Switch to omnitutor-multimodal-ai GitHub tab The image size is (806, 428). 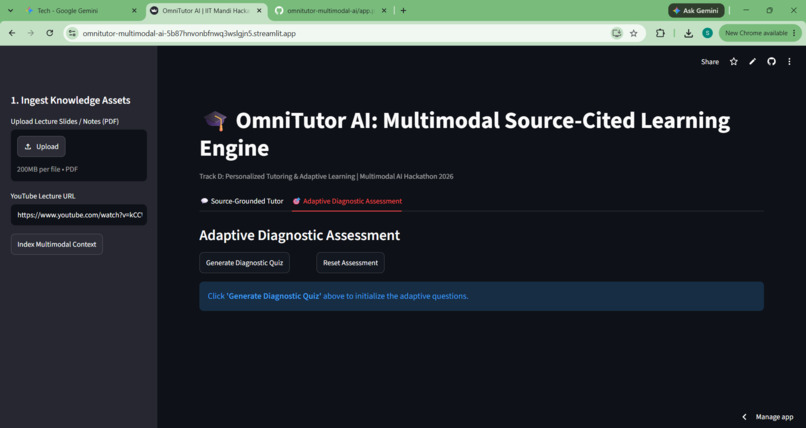331,10
